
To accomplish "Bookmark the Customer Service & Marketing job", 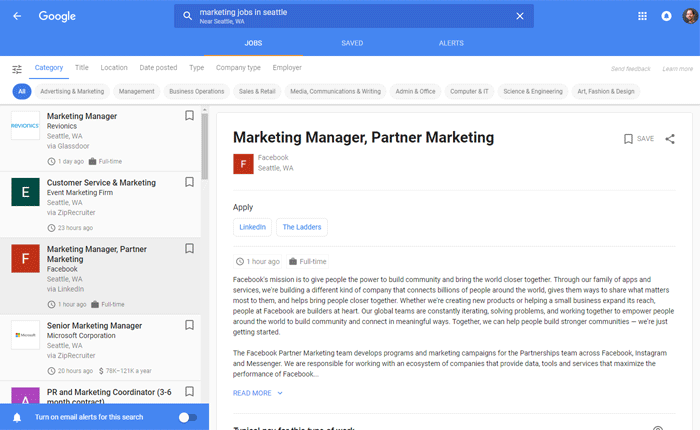I will (x=189, y=183).
